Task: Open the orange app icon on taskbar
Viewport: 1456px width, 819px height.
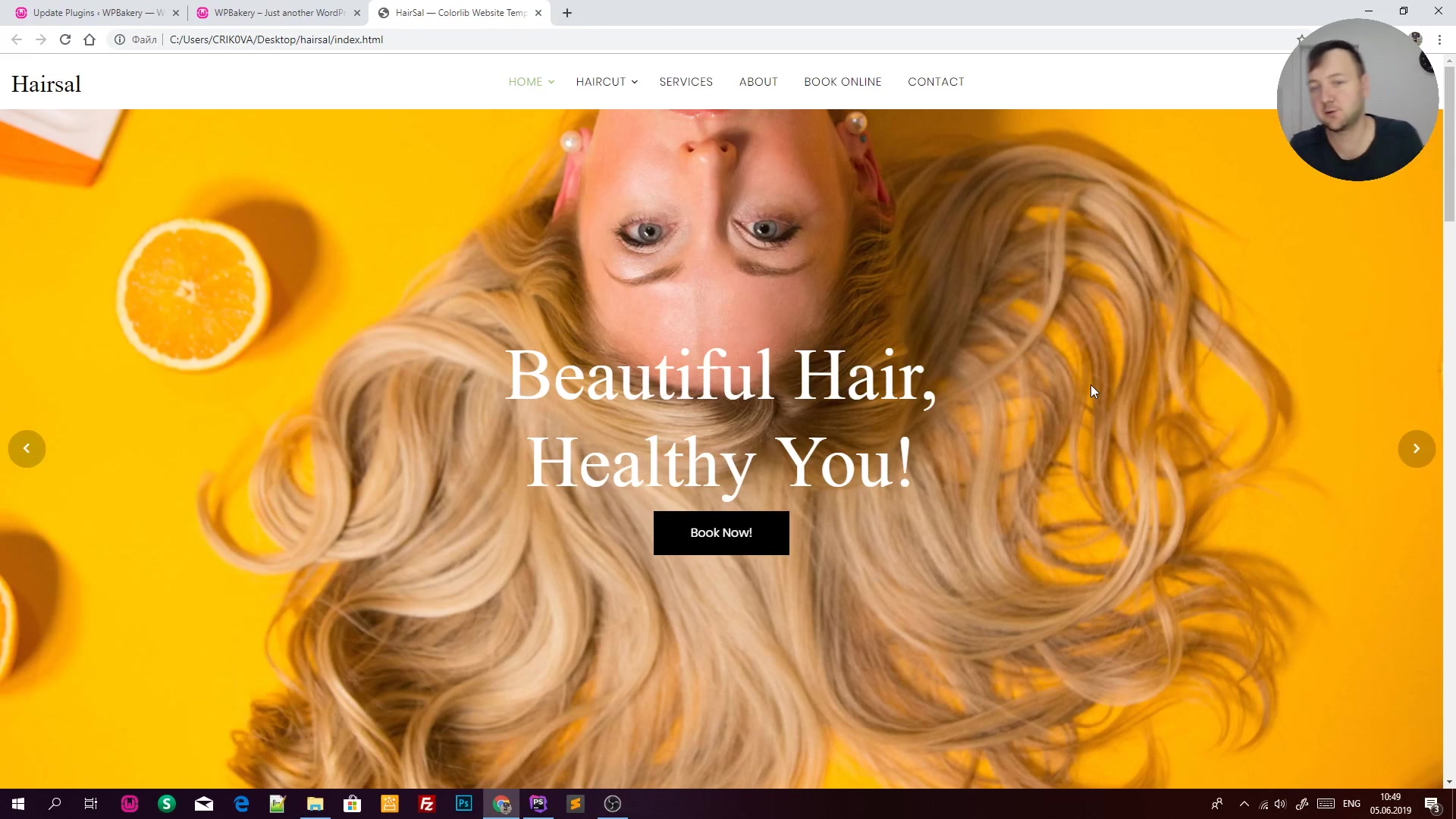Action: tap(389, 804)
